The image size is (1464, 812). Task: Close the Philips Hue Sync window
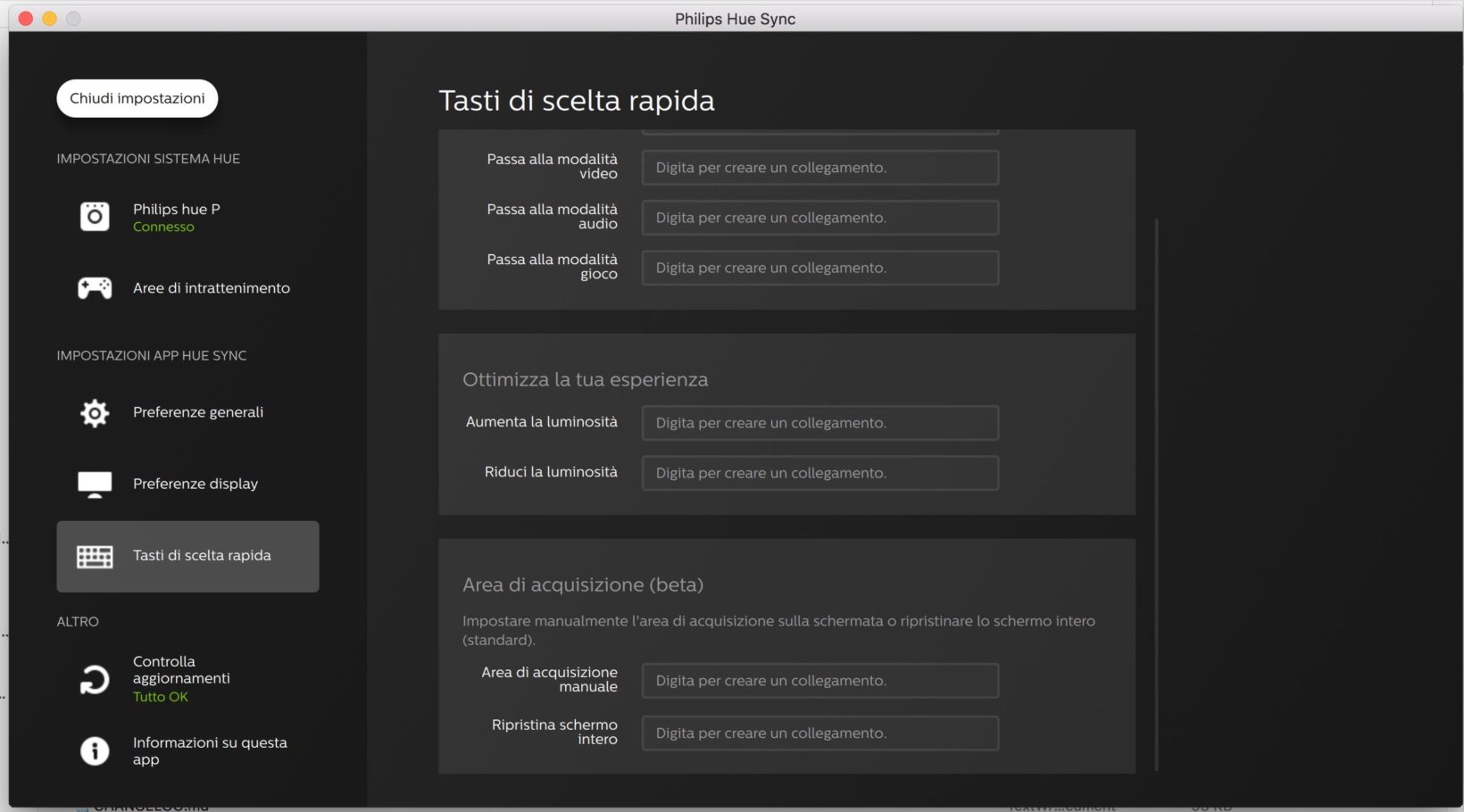click(25, 19)
